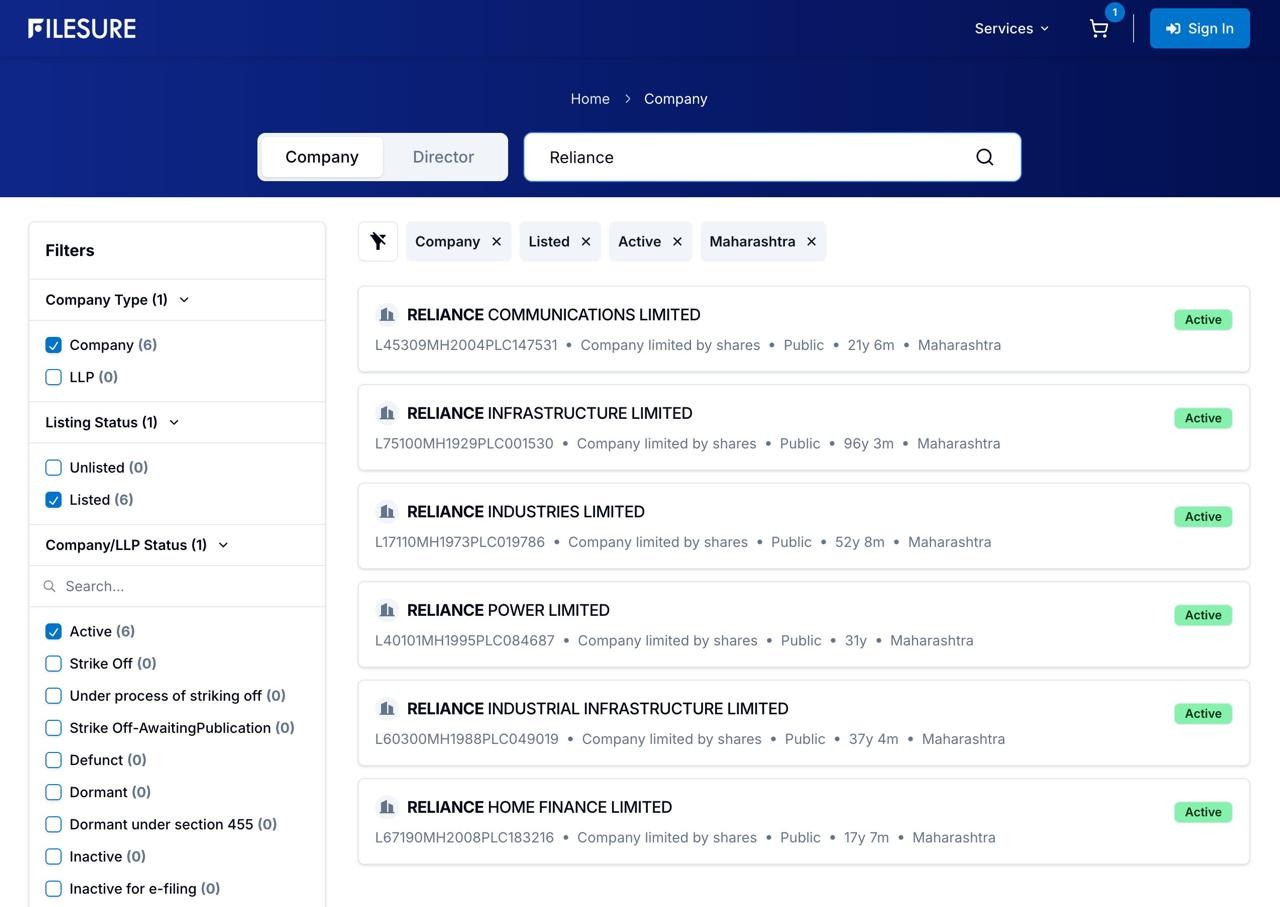
Task: Select the Company search tab
Action: pyautogui.click(x=321, y=157)
